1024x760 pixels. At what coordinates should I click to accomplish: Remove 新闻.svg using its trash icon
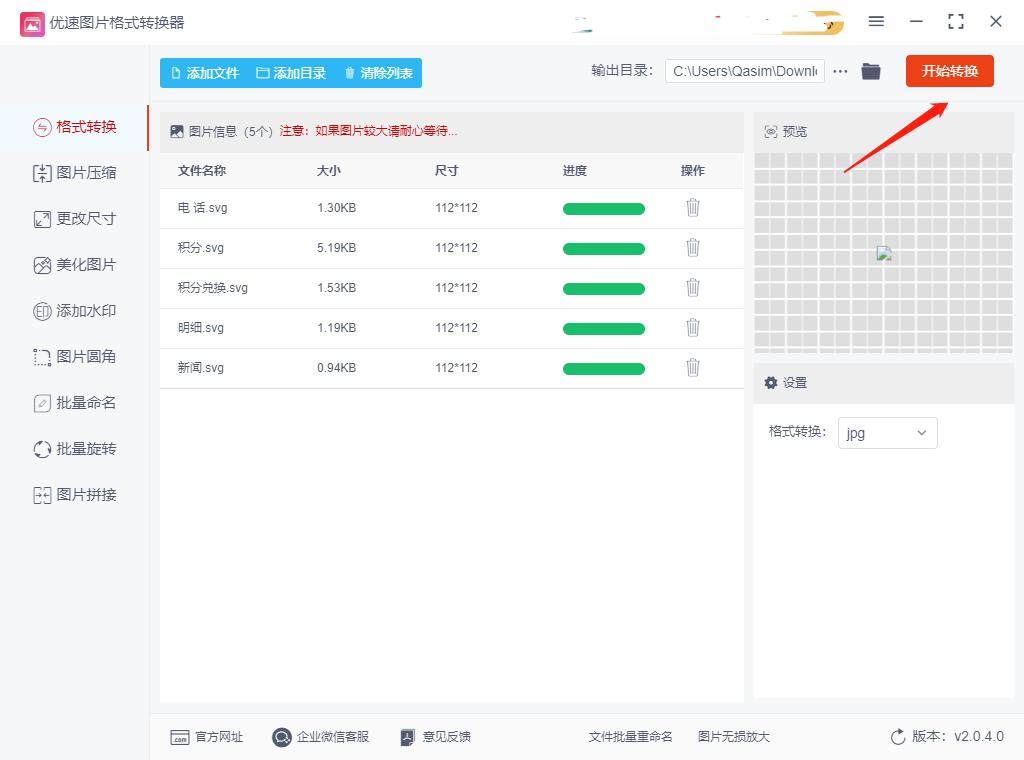(x=693, y=368)
